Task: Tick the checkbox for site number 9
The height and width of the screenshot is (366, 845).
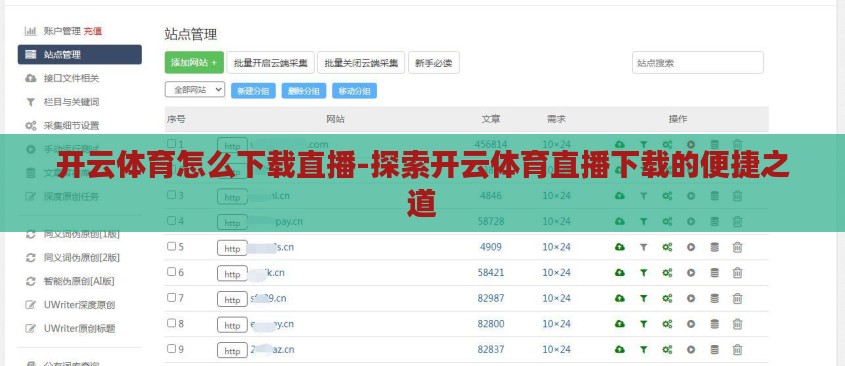Action: pyautogui.click(x=171, y=349)
